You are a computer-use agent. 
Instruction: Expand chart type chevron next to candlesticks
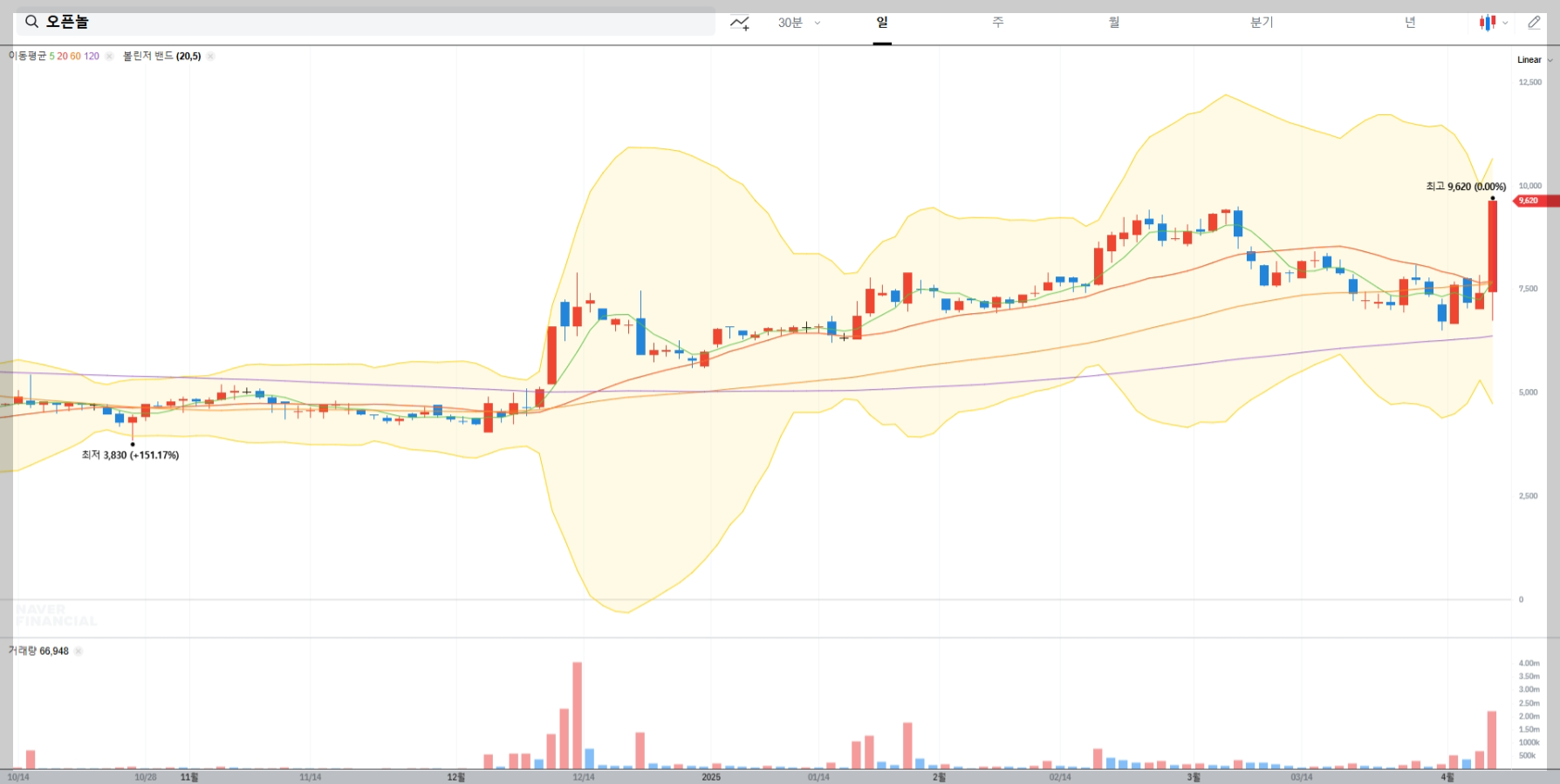coord(1505,24)
